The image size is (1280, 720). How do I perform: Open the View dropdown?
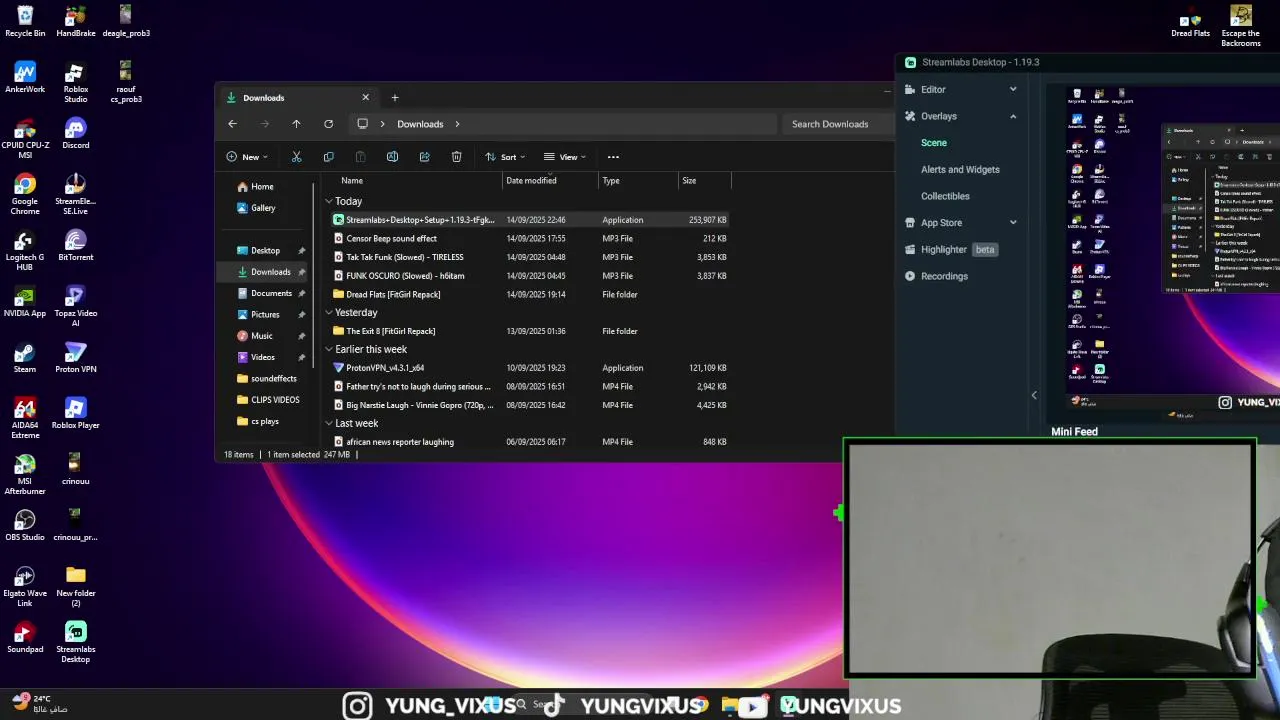tap(565, 157)
